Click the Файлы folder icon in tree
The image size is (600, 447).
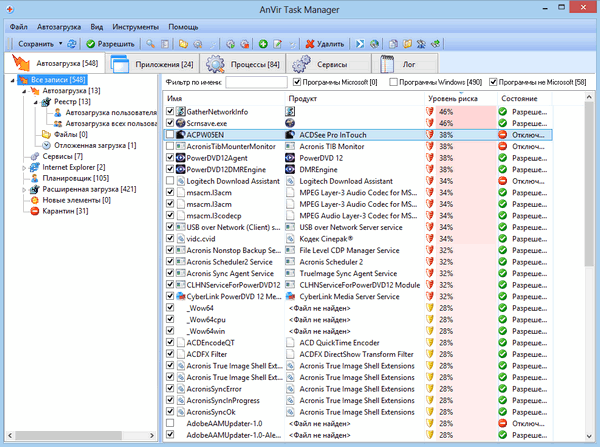pyautogui.click(x=46, y=134)
